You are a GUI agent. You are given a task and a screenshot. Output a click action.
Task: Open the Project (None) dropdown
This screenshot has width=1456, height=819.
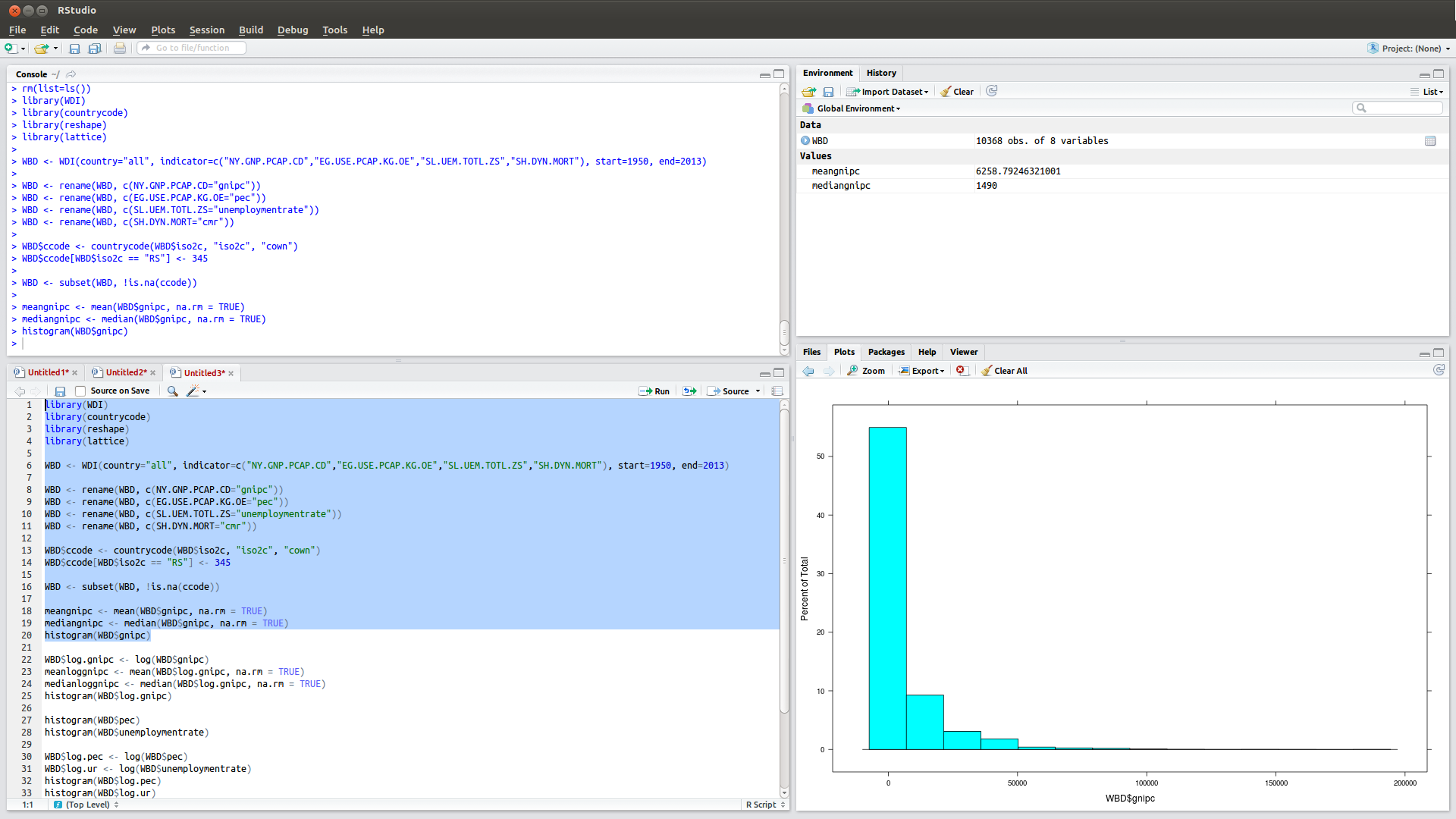pos(1410,49)
